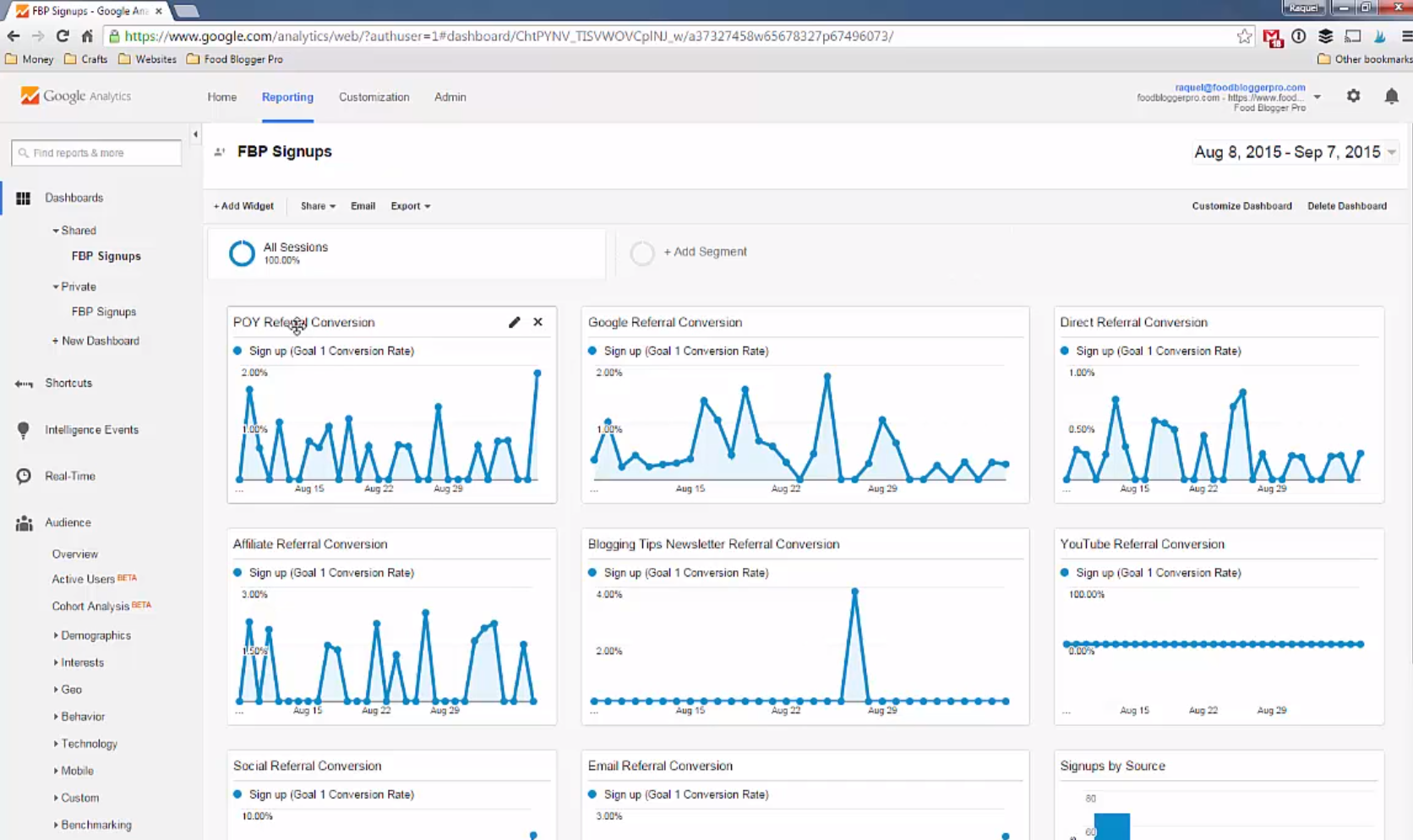Click the browser forward arrow
The height and width of the screenshot is (840, 1413).
[38, 36]
